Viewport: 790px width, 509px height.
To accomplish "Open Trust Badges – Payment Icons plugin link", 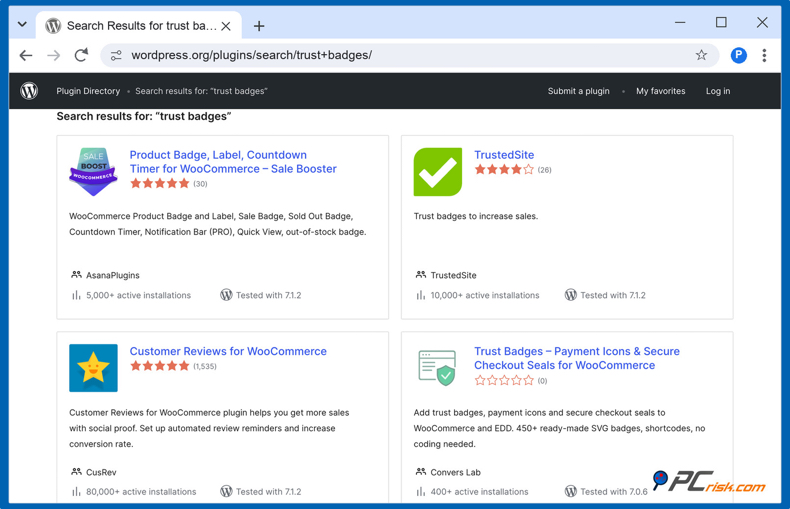I will click(576, 358).
